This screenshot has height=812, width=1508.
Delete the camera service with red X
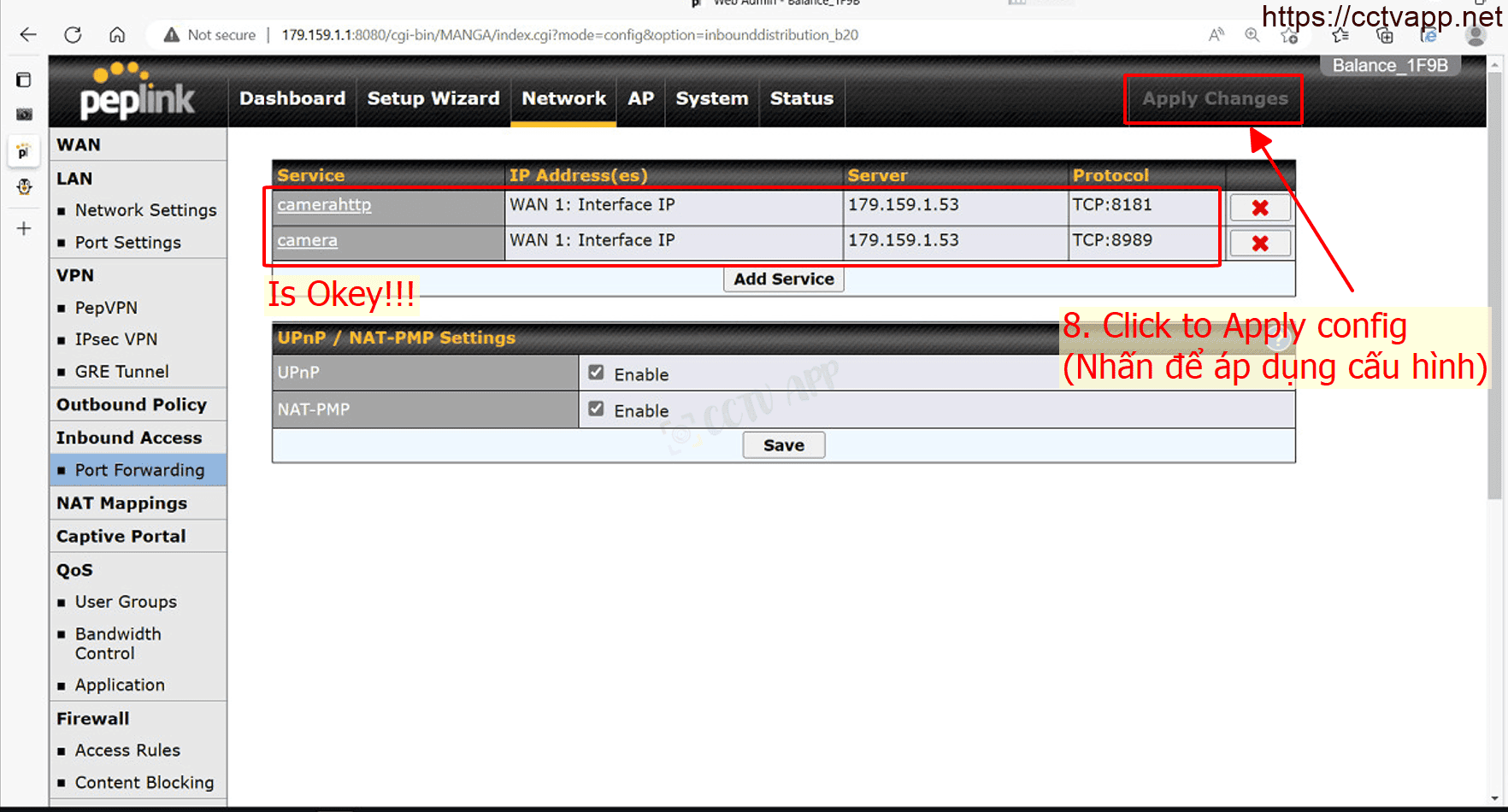(x=1259, y=244)
